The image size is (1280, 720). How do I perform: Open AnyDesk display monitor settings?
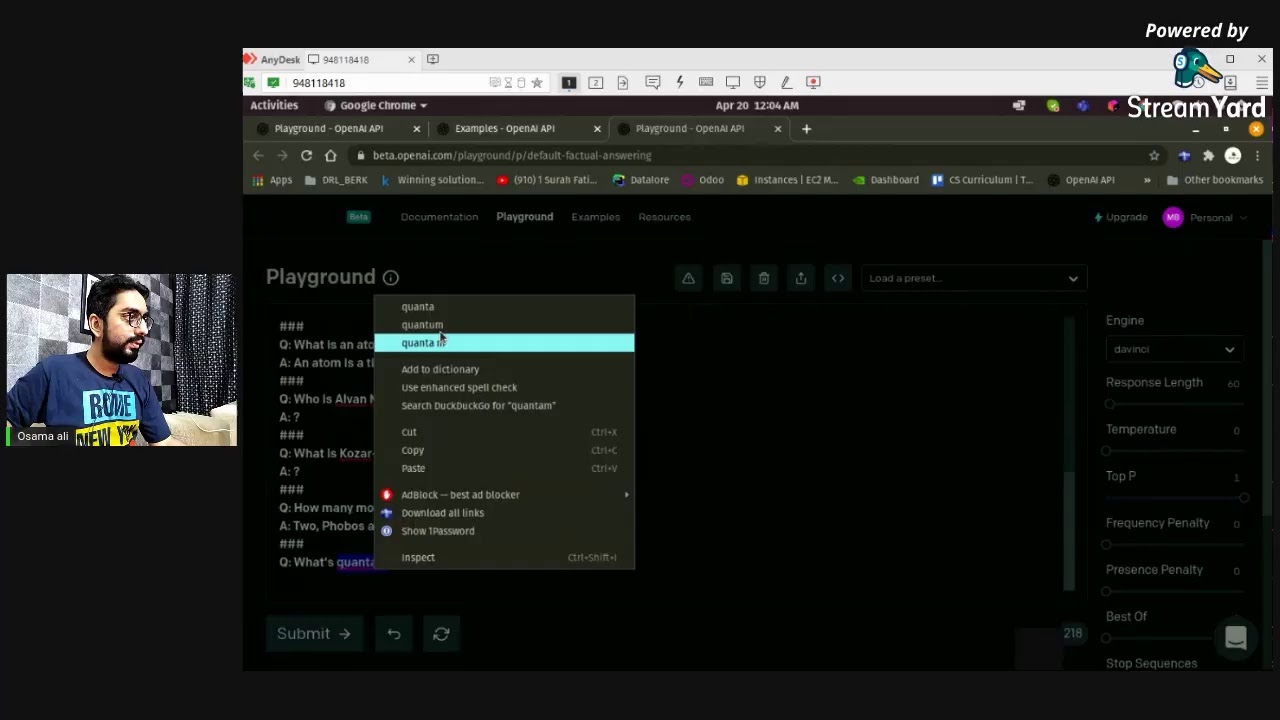click(x=733, y=82)
